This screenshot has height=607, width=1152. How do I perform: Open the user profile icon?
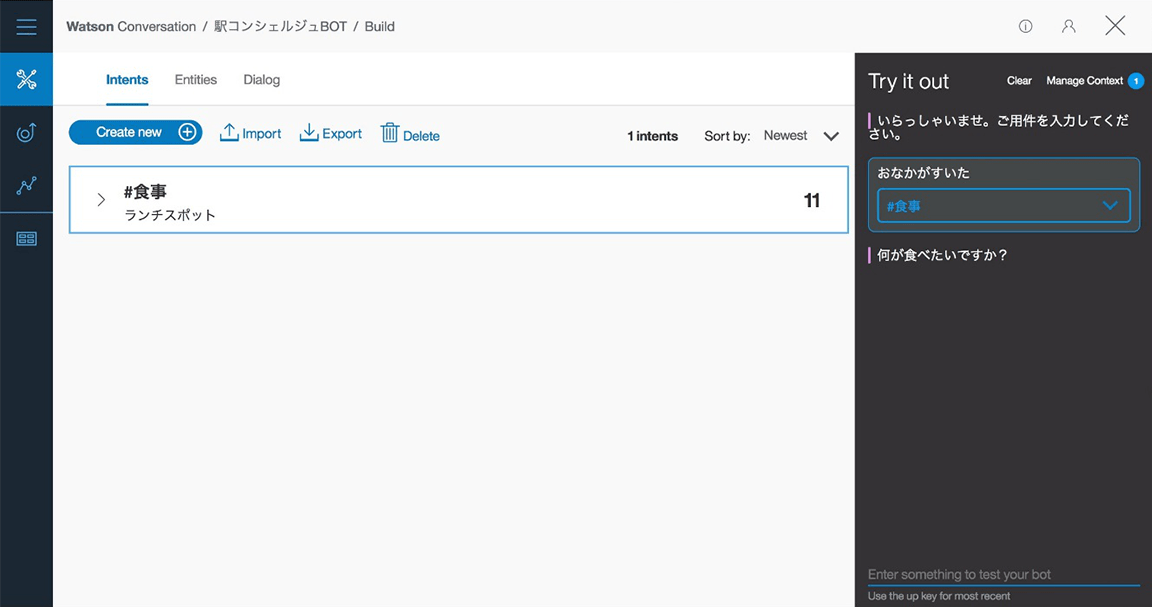1069,26
